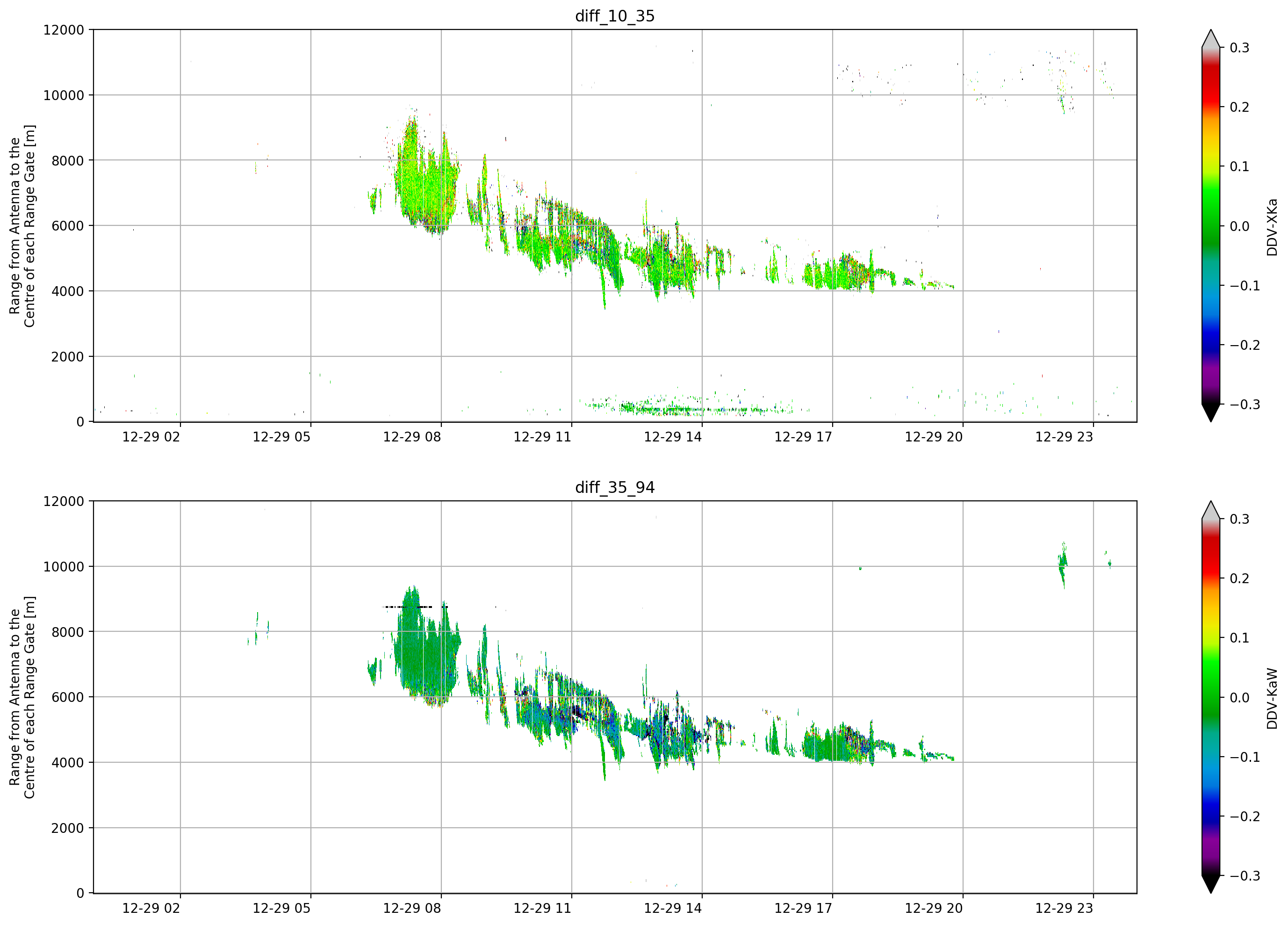
Task: Click the large cloud cluster near 08:00 in bottom plot
Action: [427, 648]
